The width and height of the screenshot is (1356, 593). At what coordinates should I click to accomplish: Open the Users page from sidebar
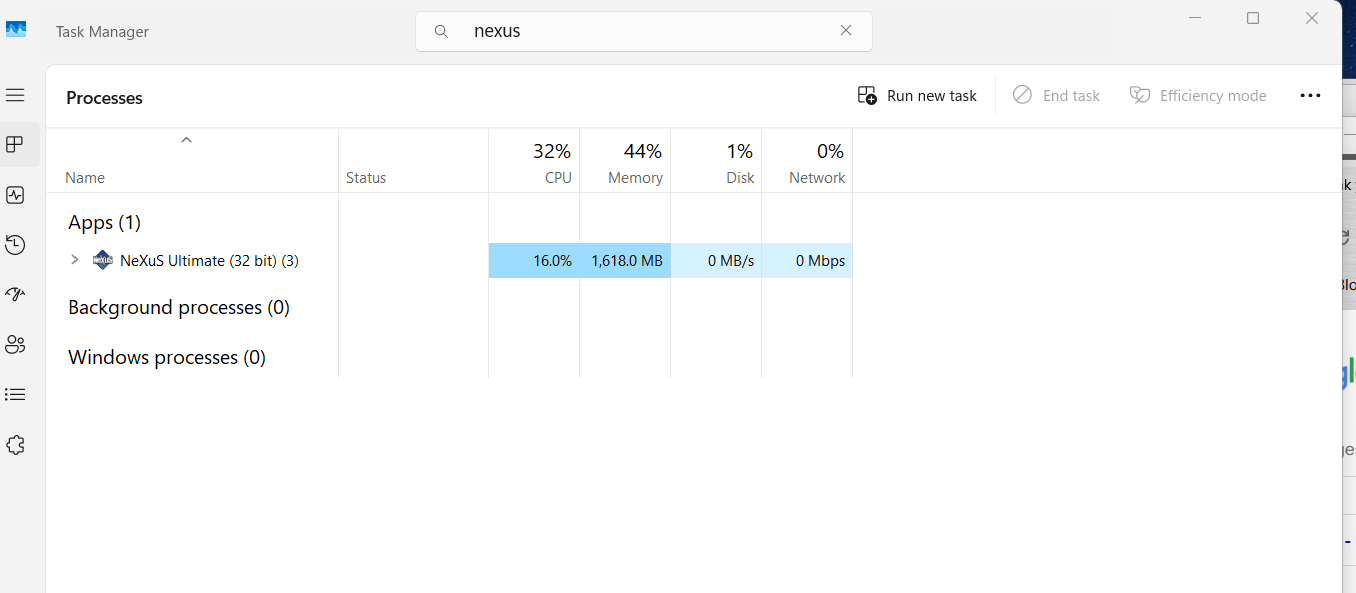click(x=15, y=345)
